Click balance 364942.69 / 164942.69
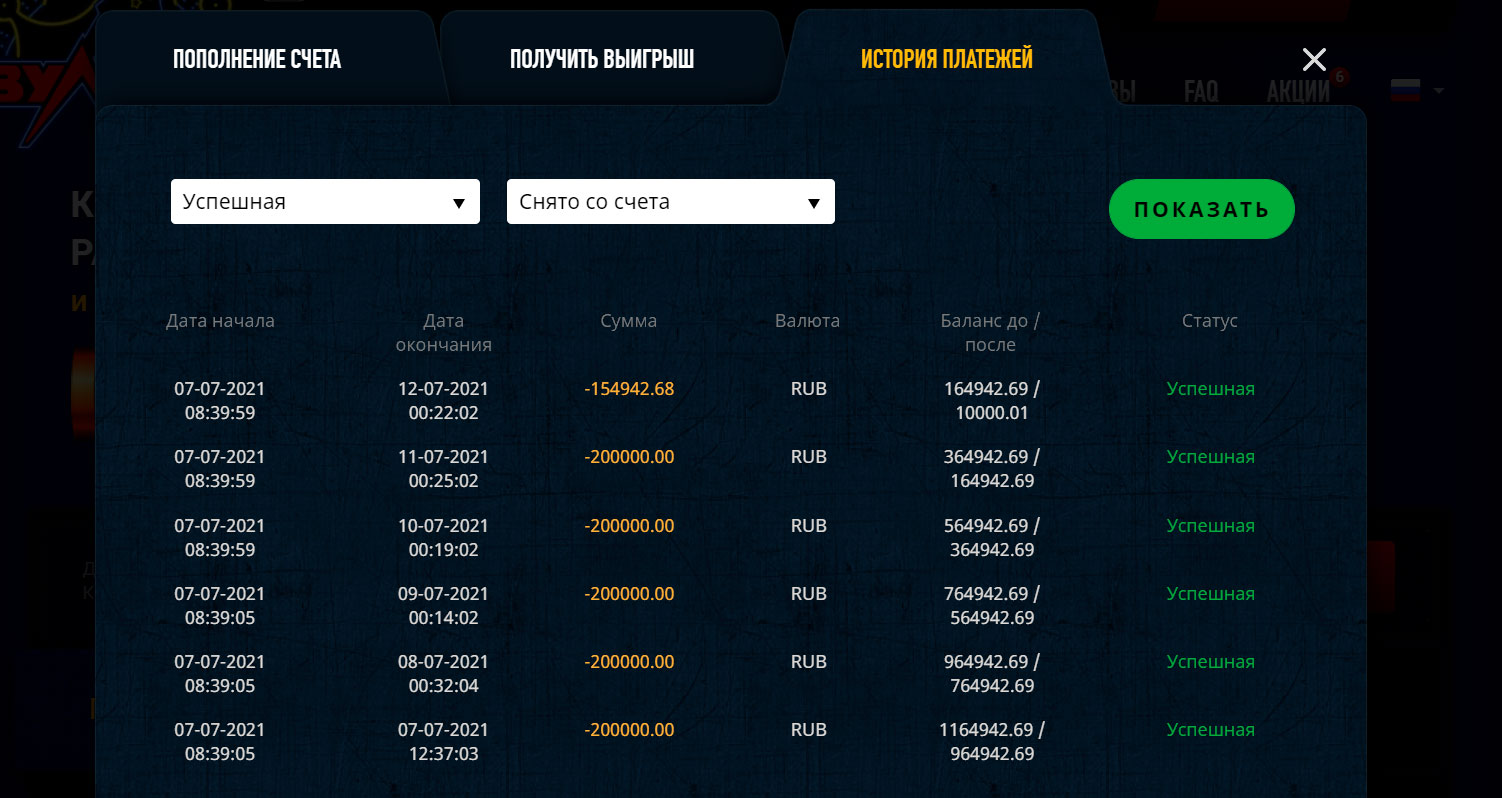Image resolution: width=1502 pixels, height=798 pixels. coord(990,469)
